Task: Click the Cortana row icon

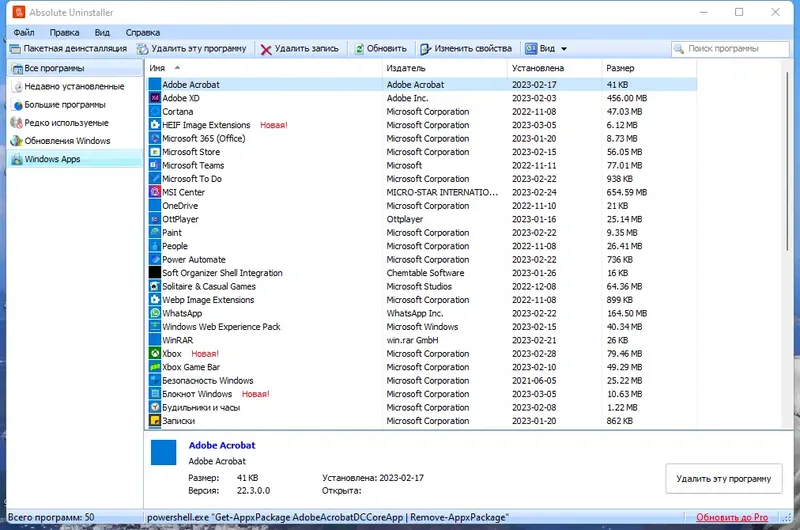Action: (155, 111)
